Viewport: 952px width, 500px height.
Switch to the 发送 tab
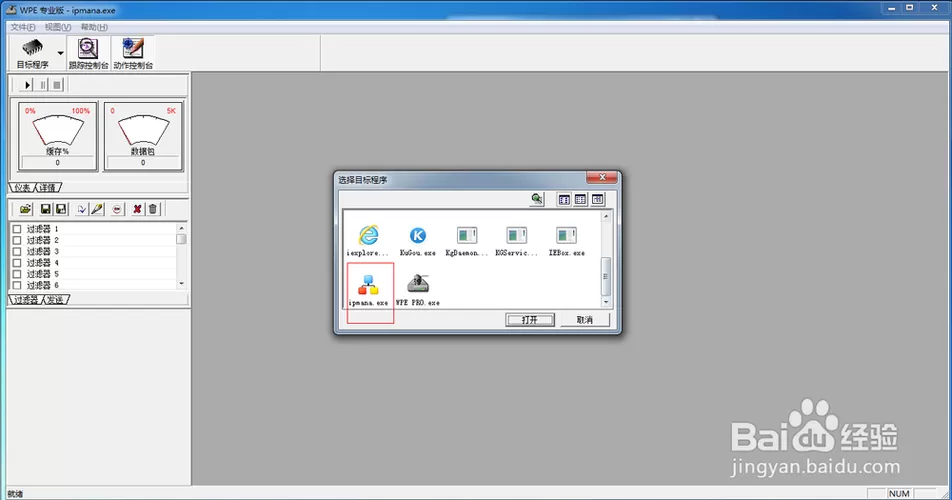pos(56,299)
